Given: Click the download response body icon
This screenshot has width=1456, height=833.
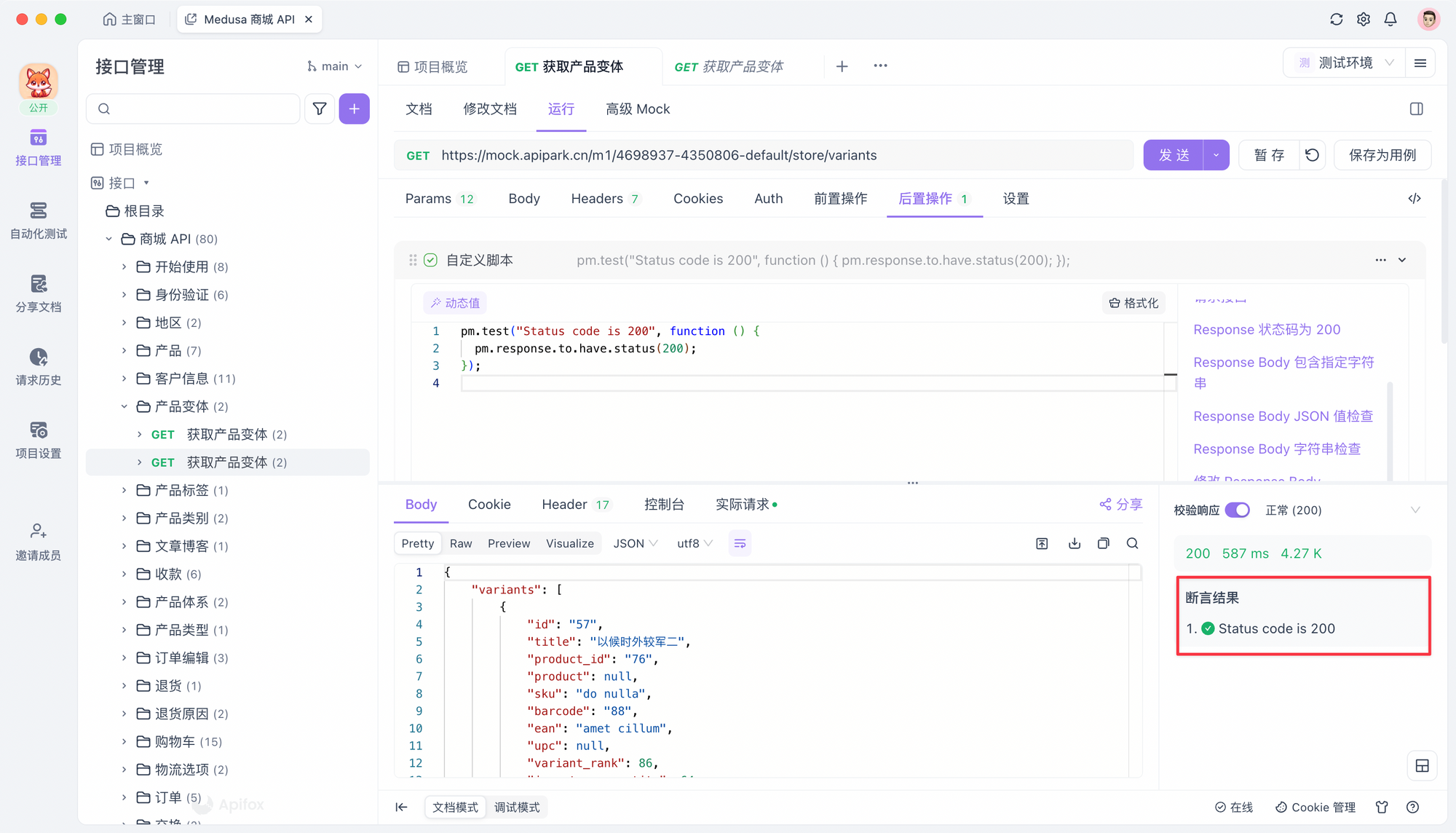Looking at the screenshot, I should click(x=1073, y=543).
